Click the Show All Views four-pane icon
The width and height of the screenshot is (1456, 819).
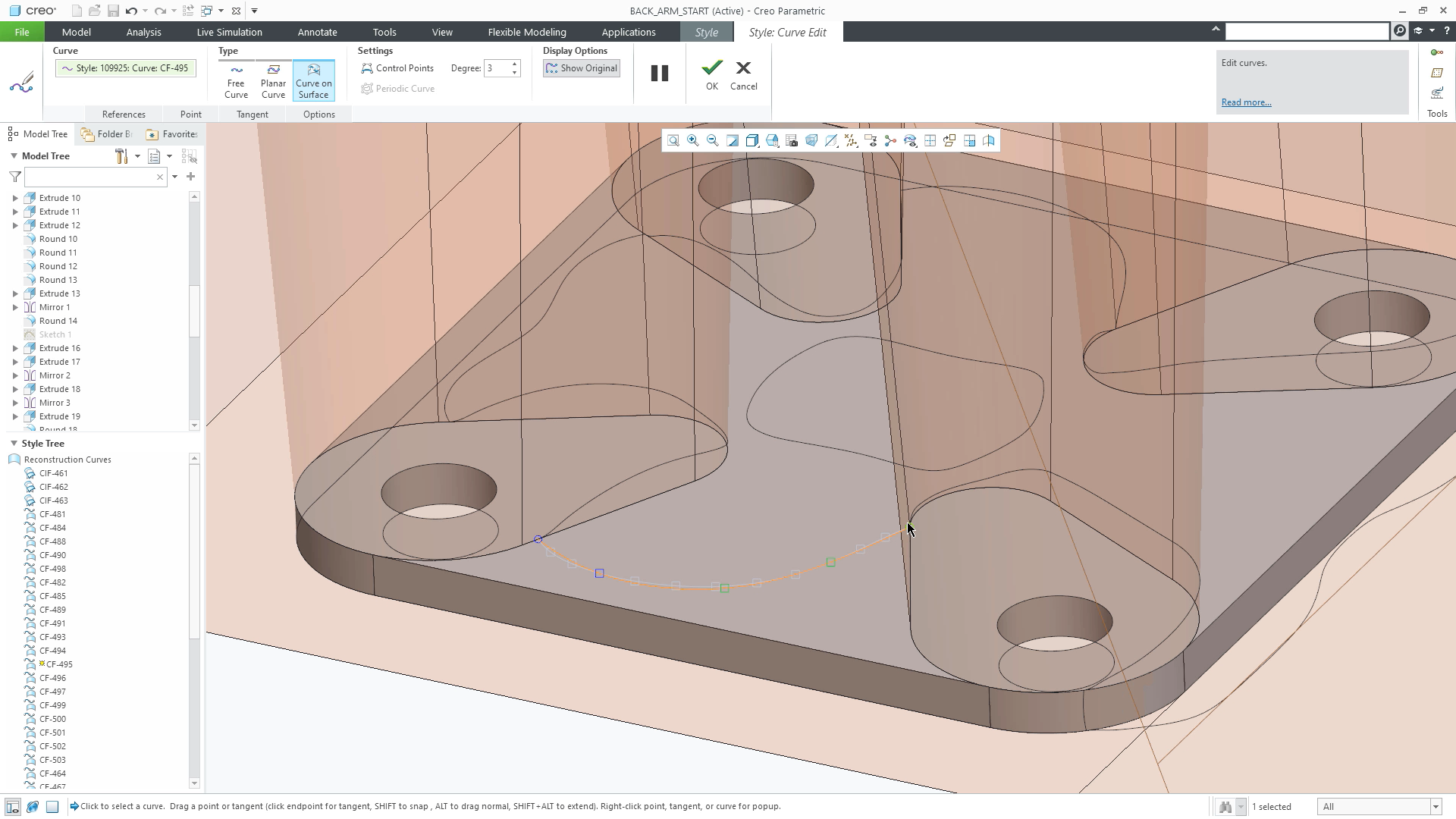pos(930,141)
